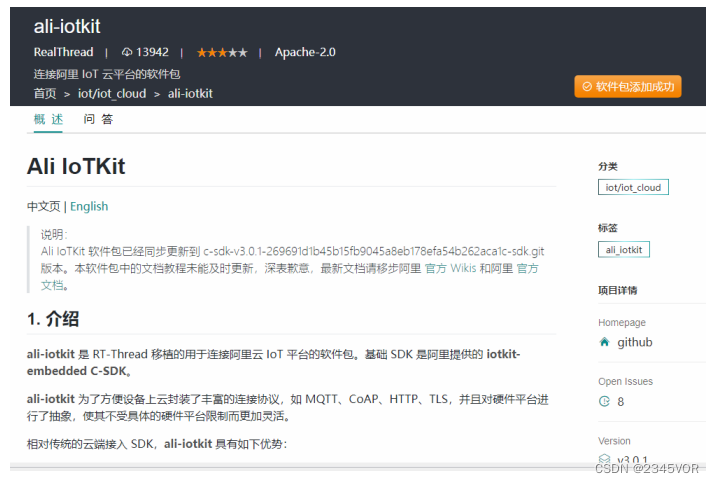Click the download count 13942
The image size is (714, 483).
pyautogui.click(x=153, y=52)
